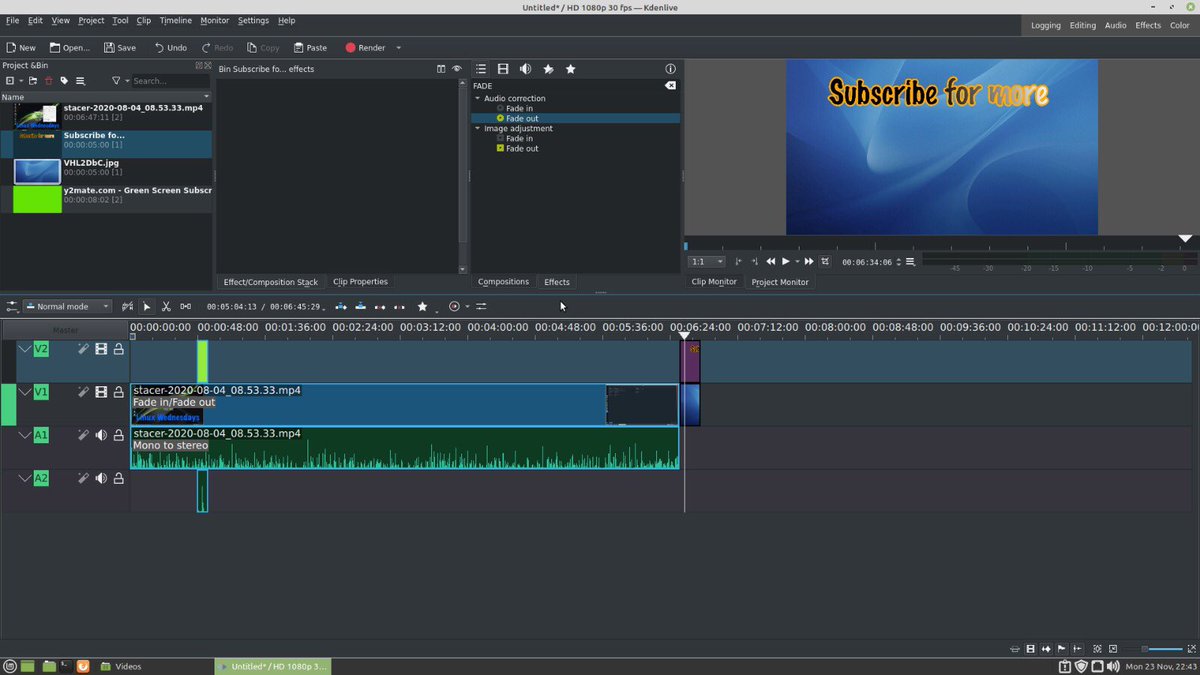Select VHL2DbC.jpg thumbnail in bin
Screen dimensions: 1200x675
37,171
